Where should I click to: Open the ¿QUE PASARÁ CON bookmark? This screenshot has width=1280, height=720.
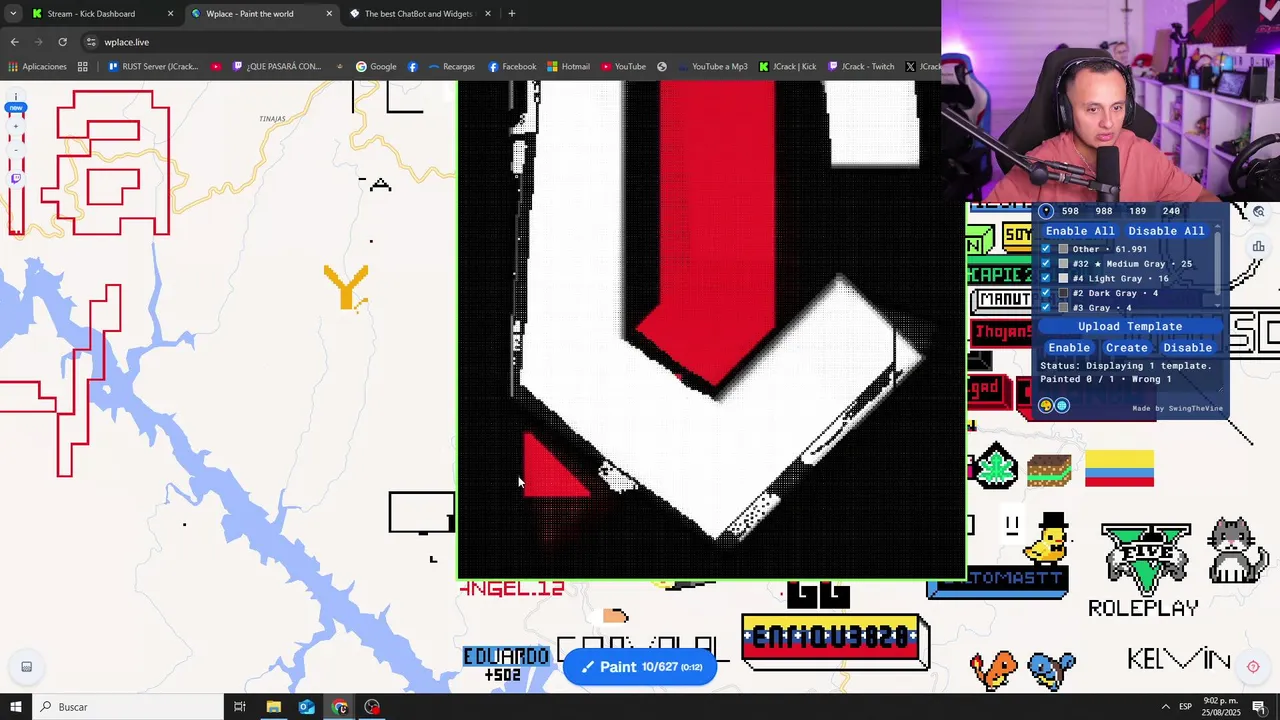(277, 67)
